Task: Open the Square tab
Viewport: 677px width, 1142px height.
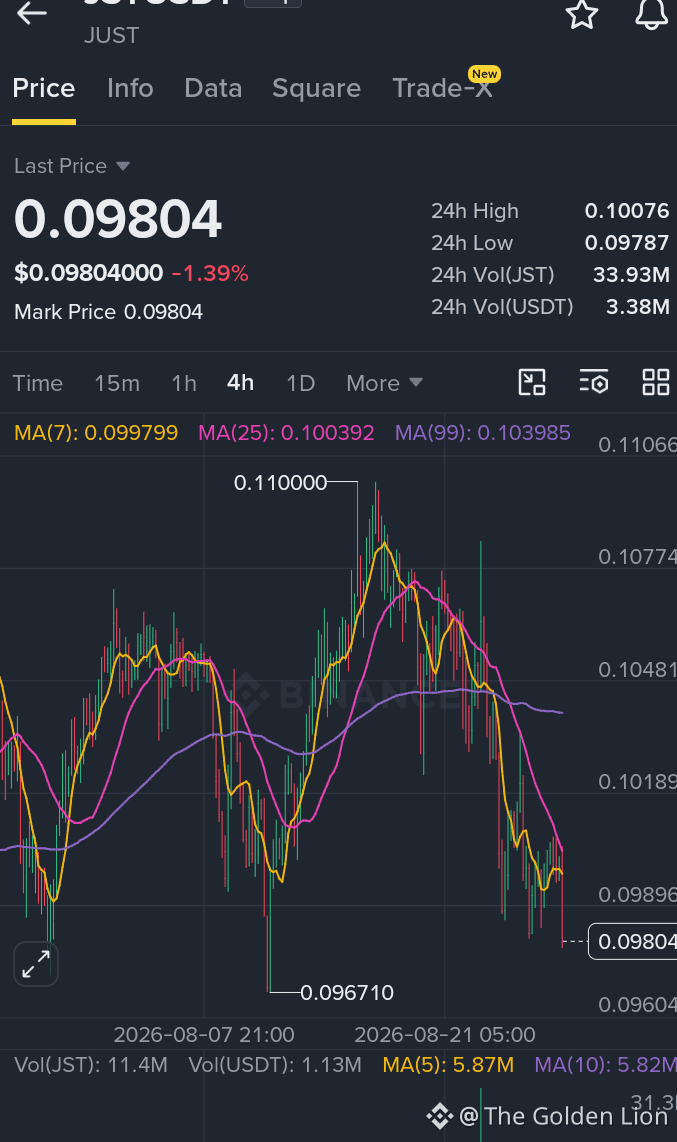Action: click(x=316, y=88)
